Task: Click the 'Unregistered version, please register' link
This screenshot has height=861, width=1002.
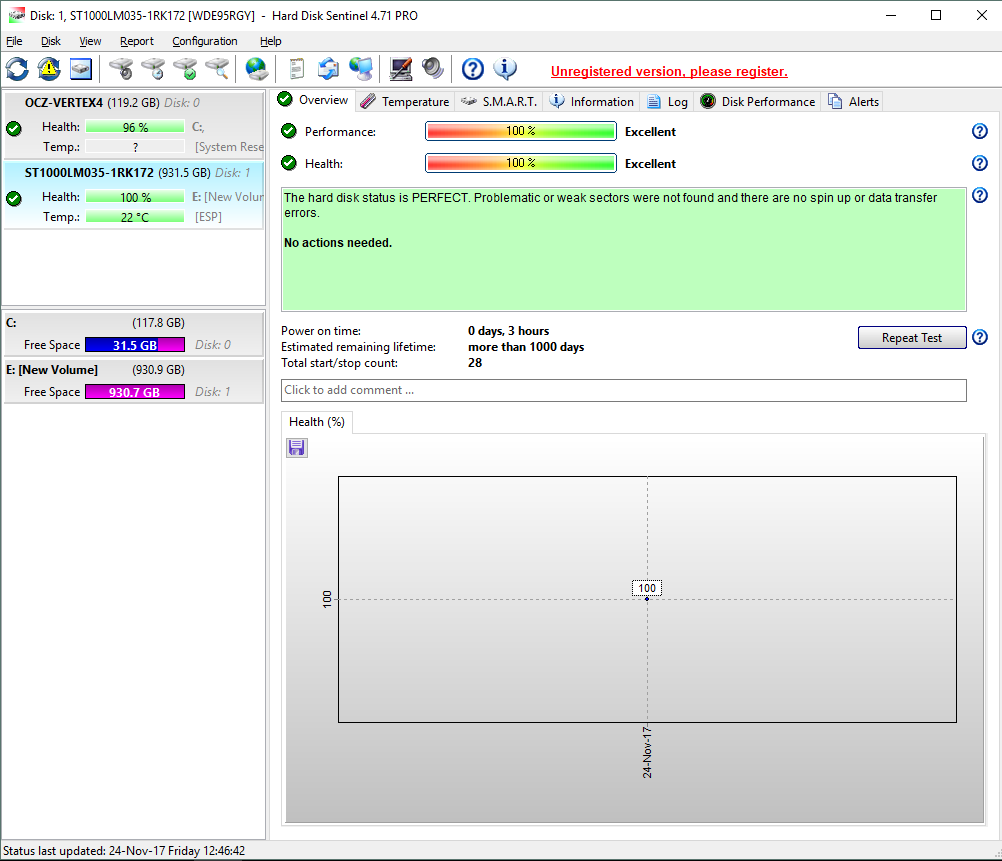Action: [x=669, y=72]
